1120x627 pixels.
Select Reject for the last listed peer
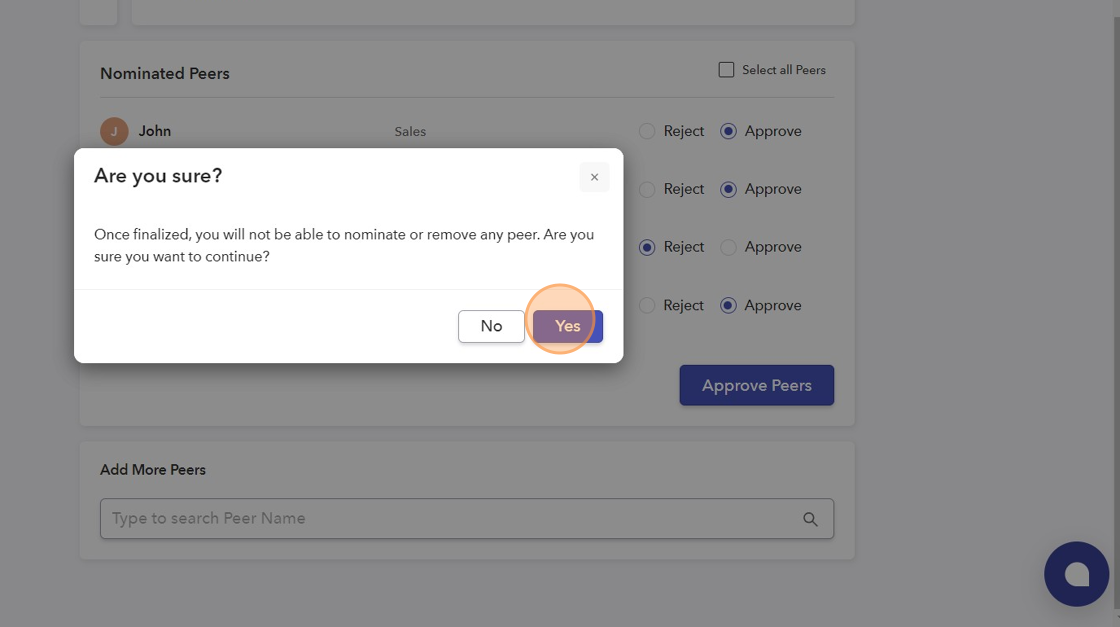point(647,305)
